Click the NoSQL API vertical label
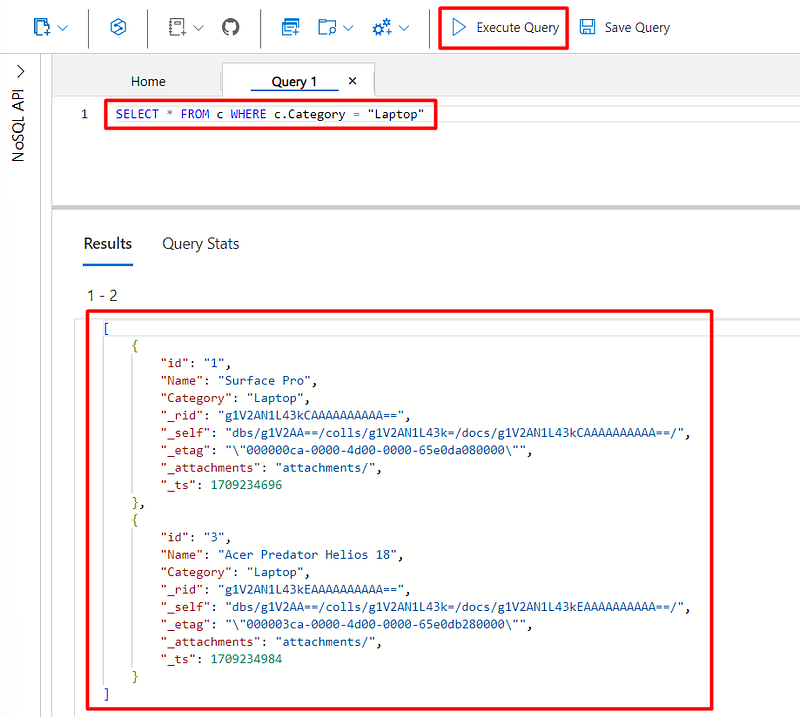Image resolution: width=800 pixels, height=717 pixels. coord(18,126)
